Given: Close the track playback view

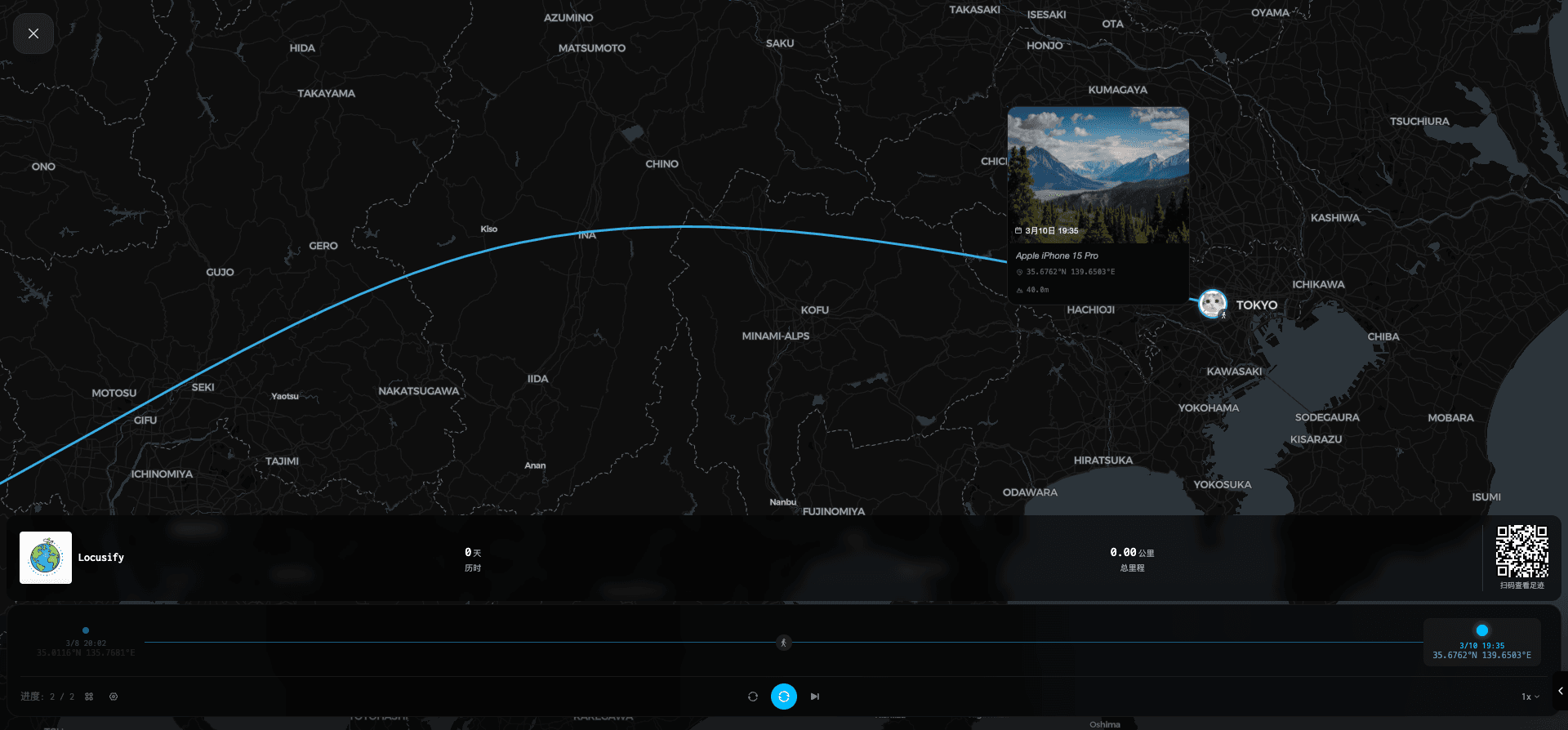Looking at the screenshot, I should (x=33, y=33).
